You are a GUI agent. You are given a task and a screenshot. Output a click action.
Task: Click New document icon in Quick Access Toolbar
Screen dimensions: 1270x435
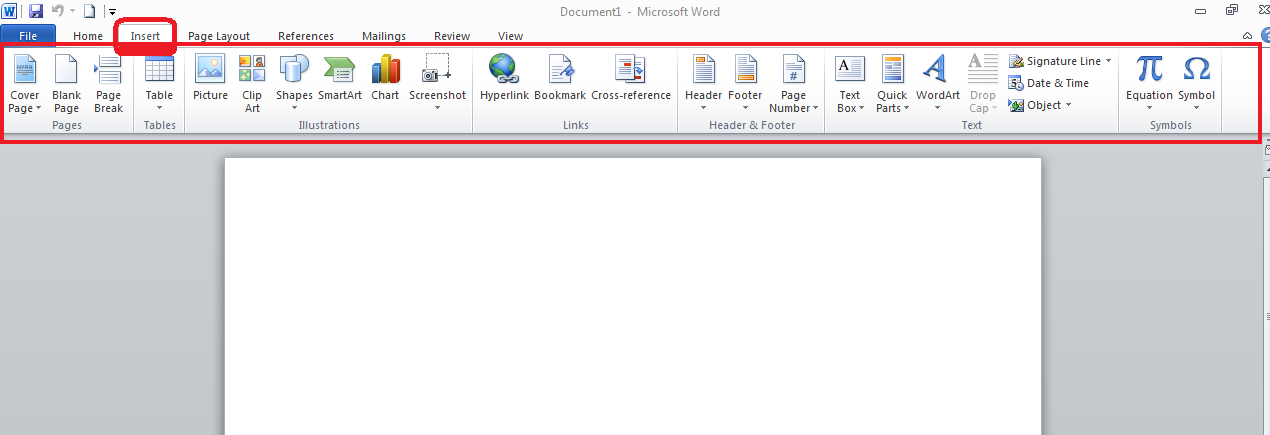point(89,11)
